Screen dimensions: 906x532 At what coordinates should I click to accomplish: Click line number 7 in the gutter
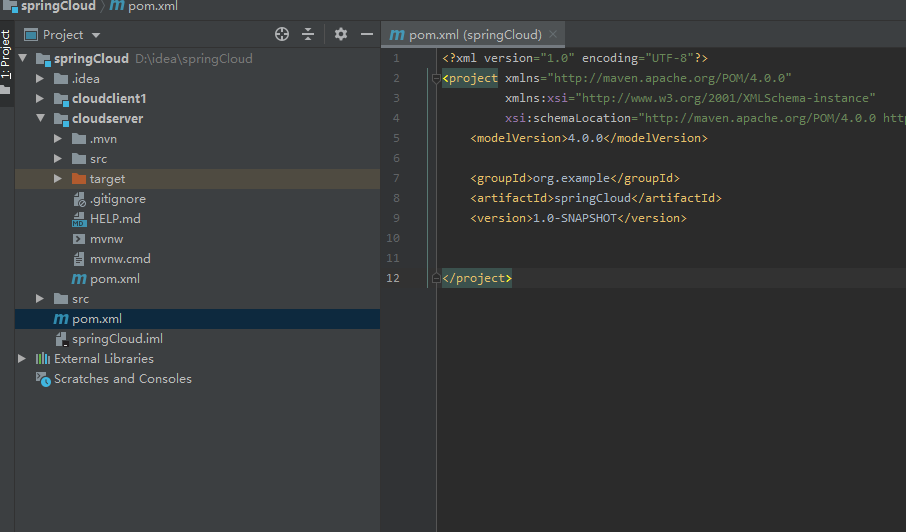(396, 178)
